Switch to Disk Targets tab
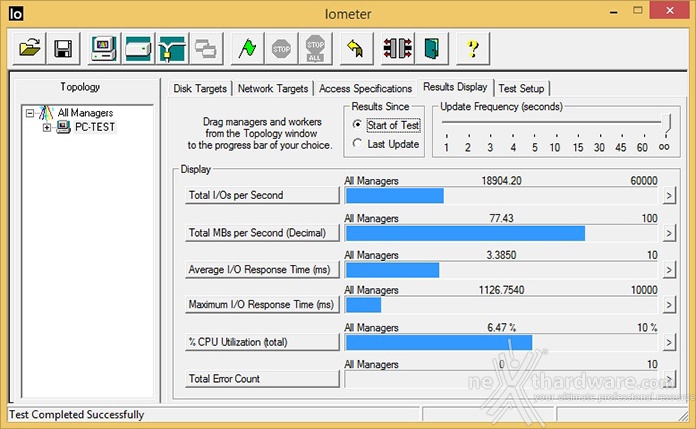Screen dimensions: 696x429 [x=200, y=88]
